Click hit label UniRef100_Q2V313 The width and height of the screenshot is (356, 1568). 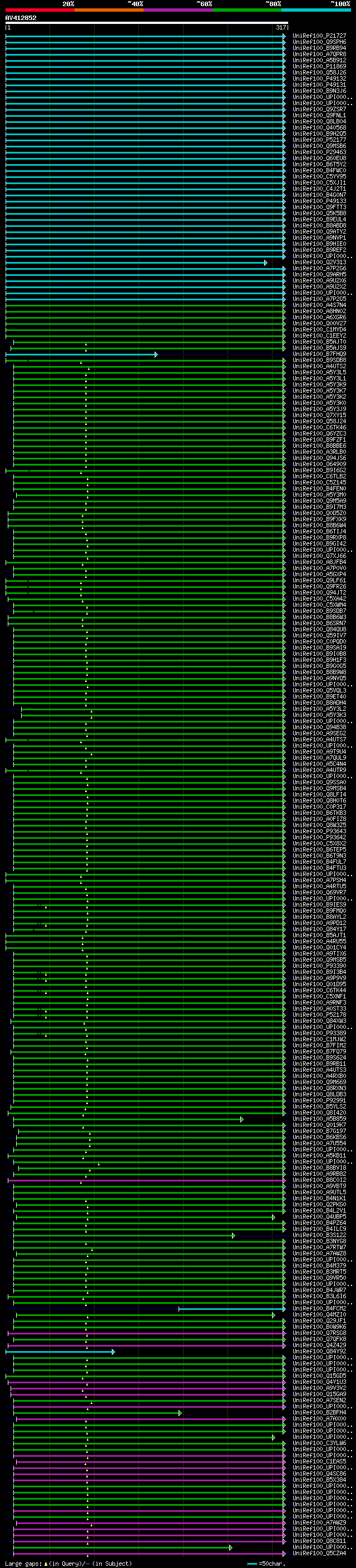coord(319,263)
